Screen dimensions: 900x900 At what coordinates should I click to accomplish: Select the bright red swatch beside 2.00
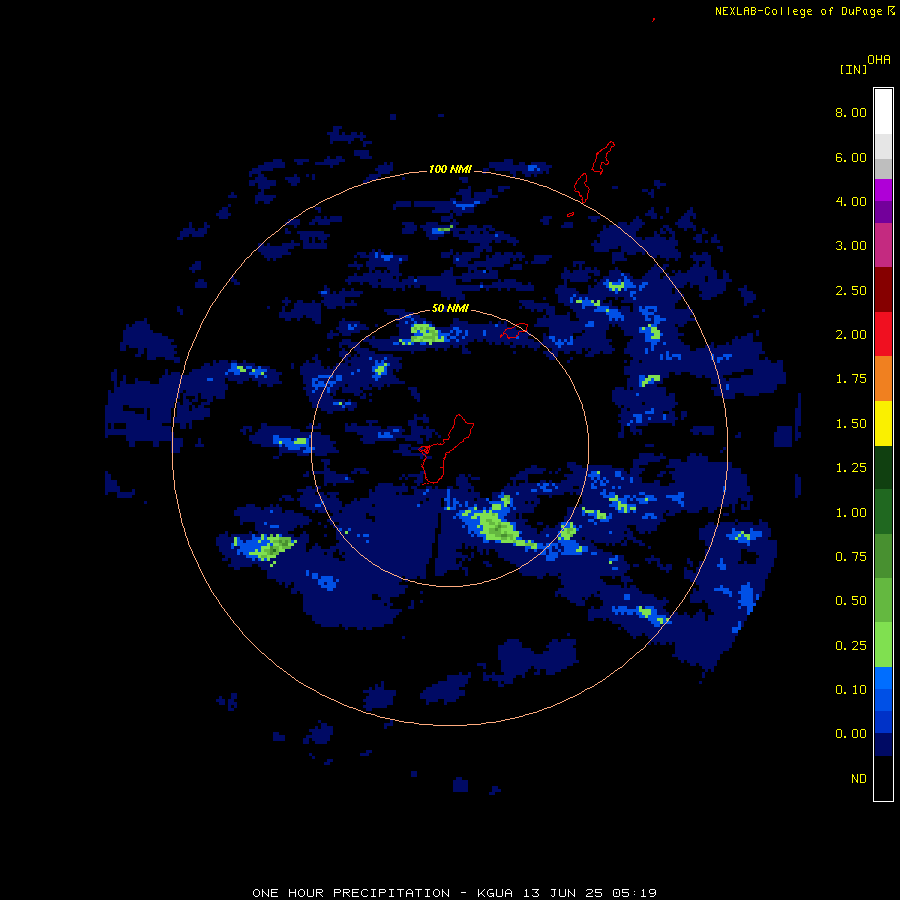tap(883, 334)
